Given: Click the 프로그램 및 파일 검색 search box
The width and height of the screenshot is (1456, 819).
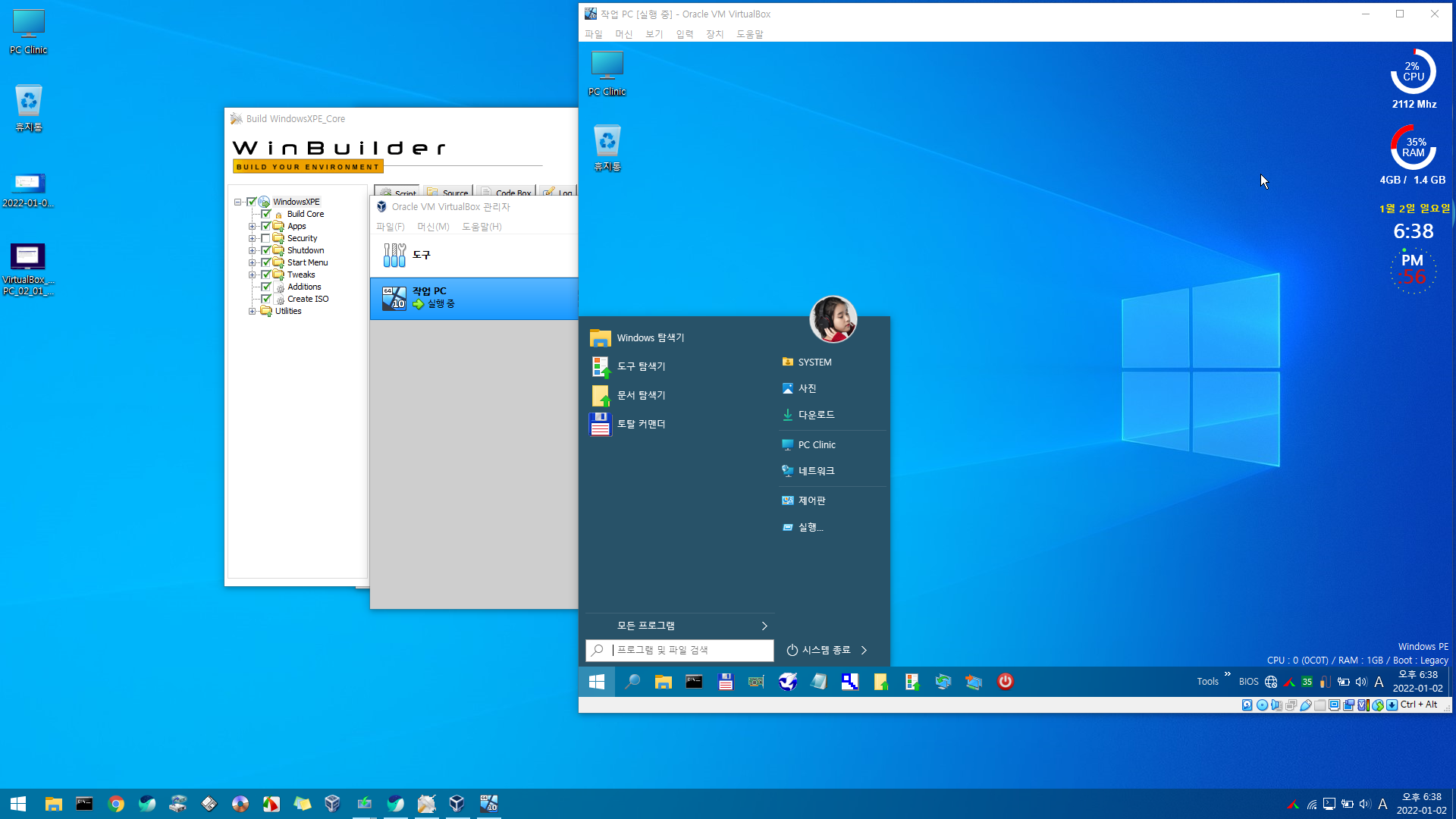Looking at the screenshot, I should [679, 650].
